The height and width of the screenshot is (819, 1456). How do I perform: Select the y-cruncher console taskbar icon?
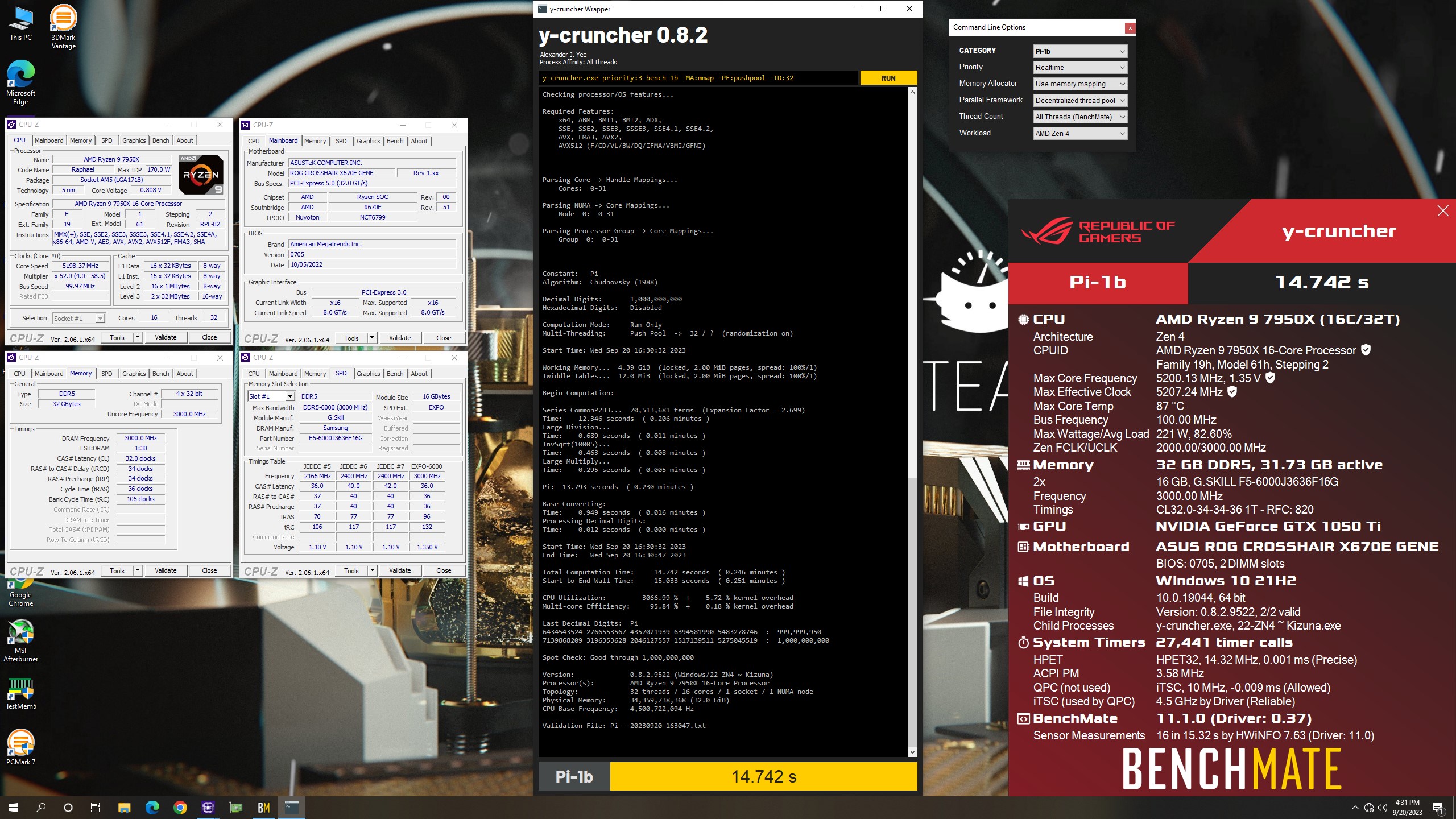[x=291, y=807]
